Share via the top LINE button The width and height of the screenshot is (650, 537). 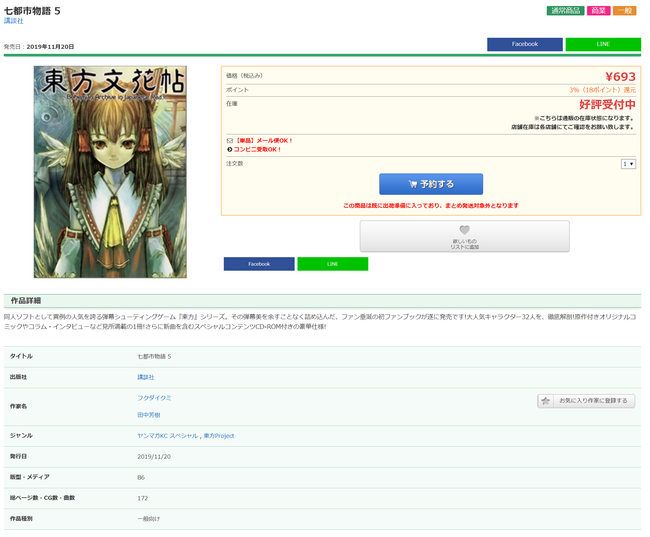click(603, 44)
